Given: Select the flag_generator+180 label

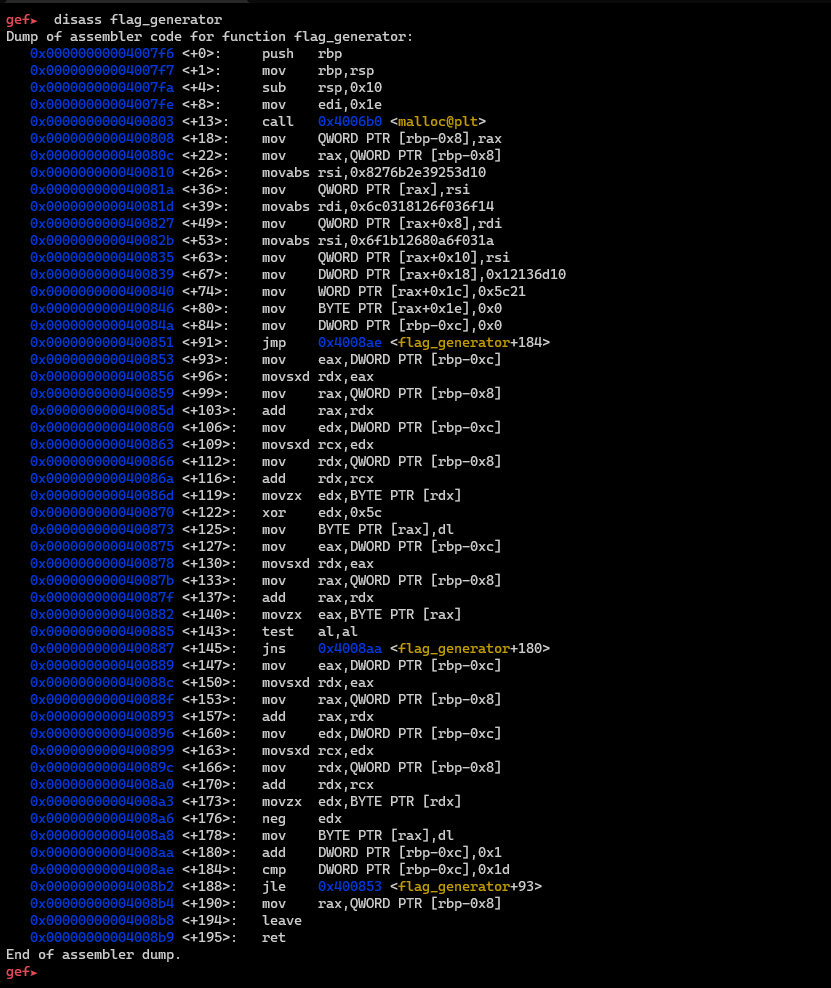Looking at the screenshot, I should pos(469,649).
